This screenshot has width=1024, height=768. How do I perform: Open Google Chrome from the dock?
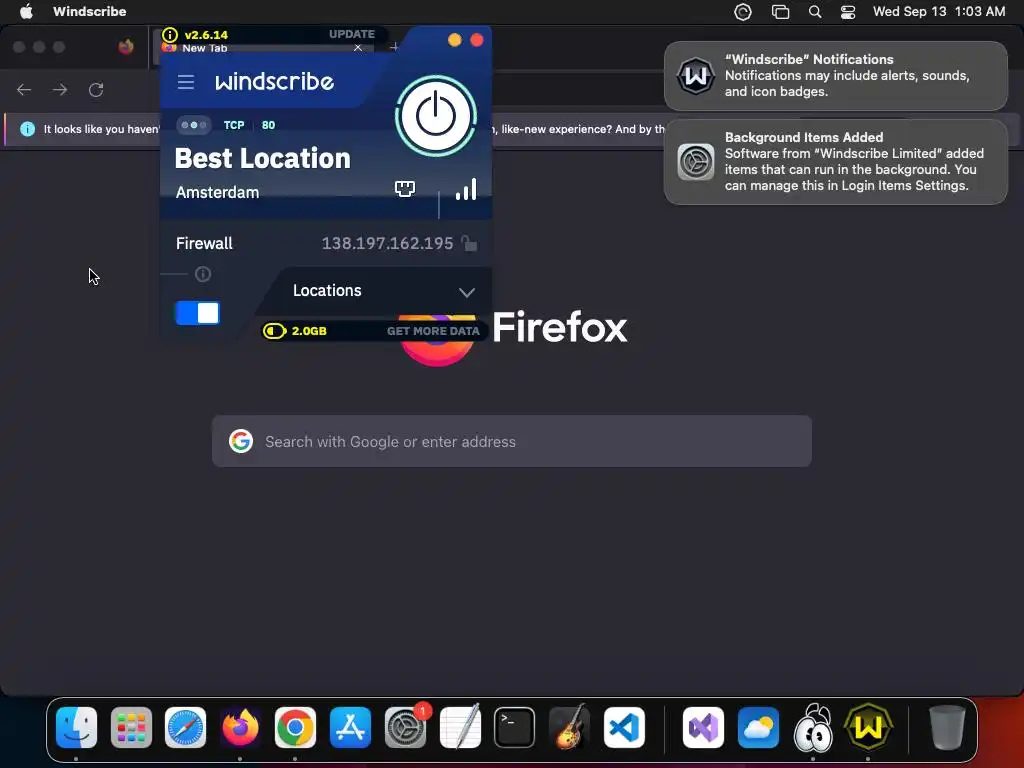pyautogui.click(x=295, y=727)
